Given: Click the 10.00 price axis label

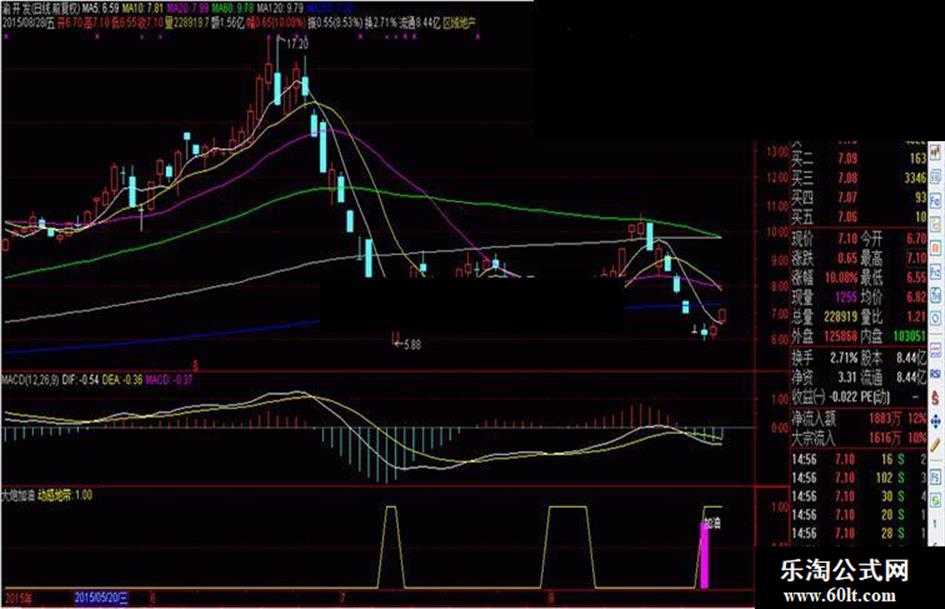Looking at the screenshot, I should [x=777, y=232].
